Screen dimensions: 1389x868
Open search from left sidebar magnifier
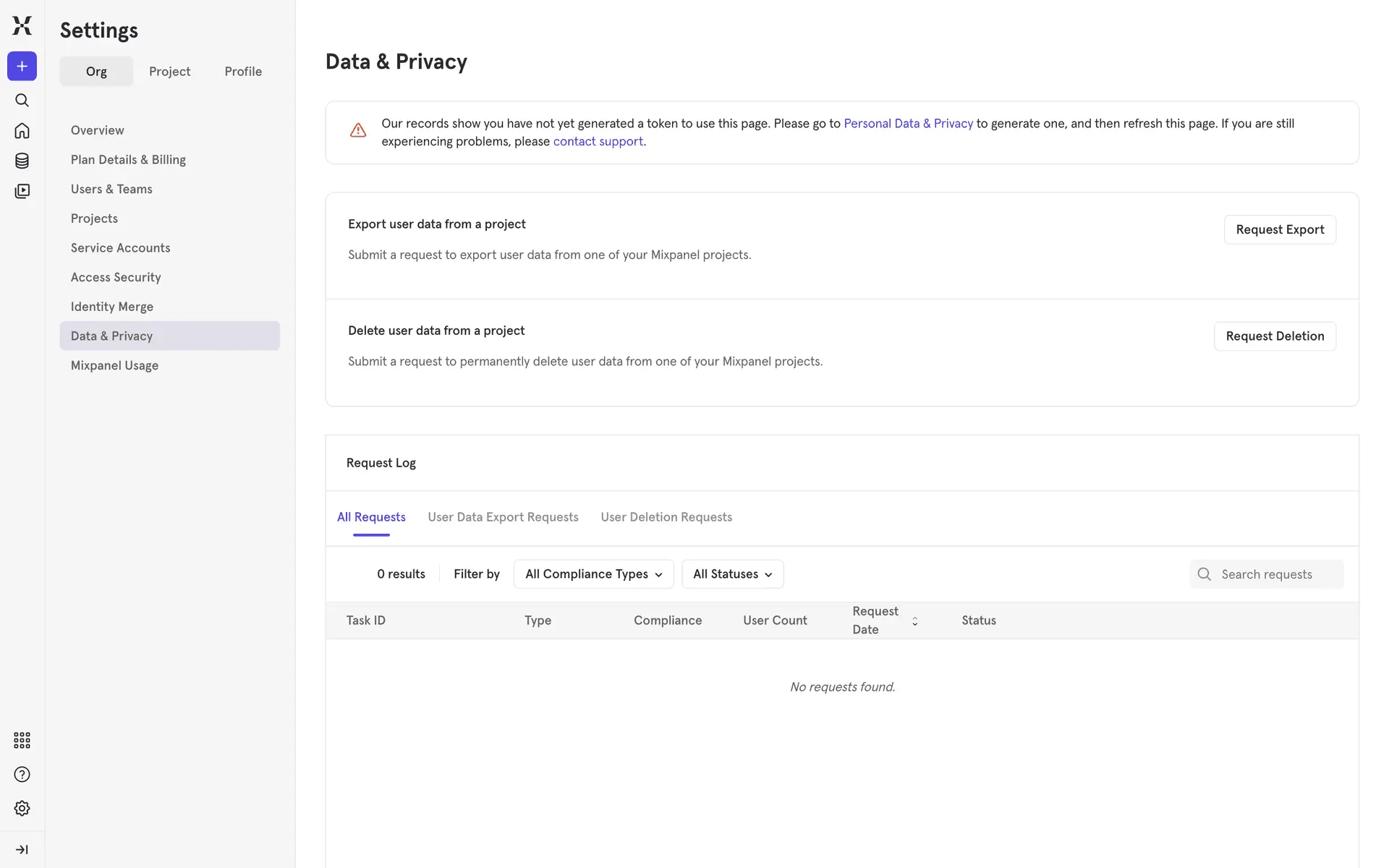pos(22,101)
